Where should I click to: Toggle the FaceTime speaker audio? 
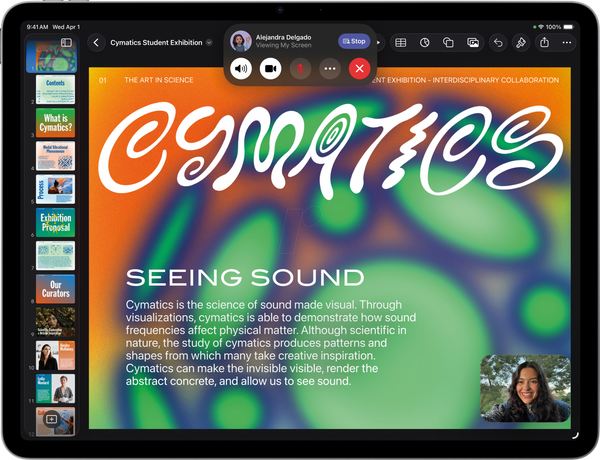pos(241,69)
